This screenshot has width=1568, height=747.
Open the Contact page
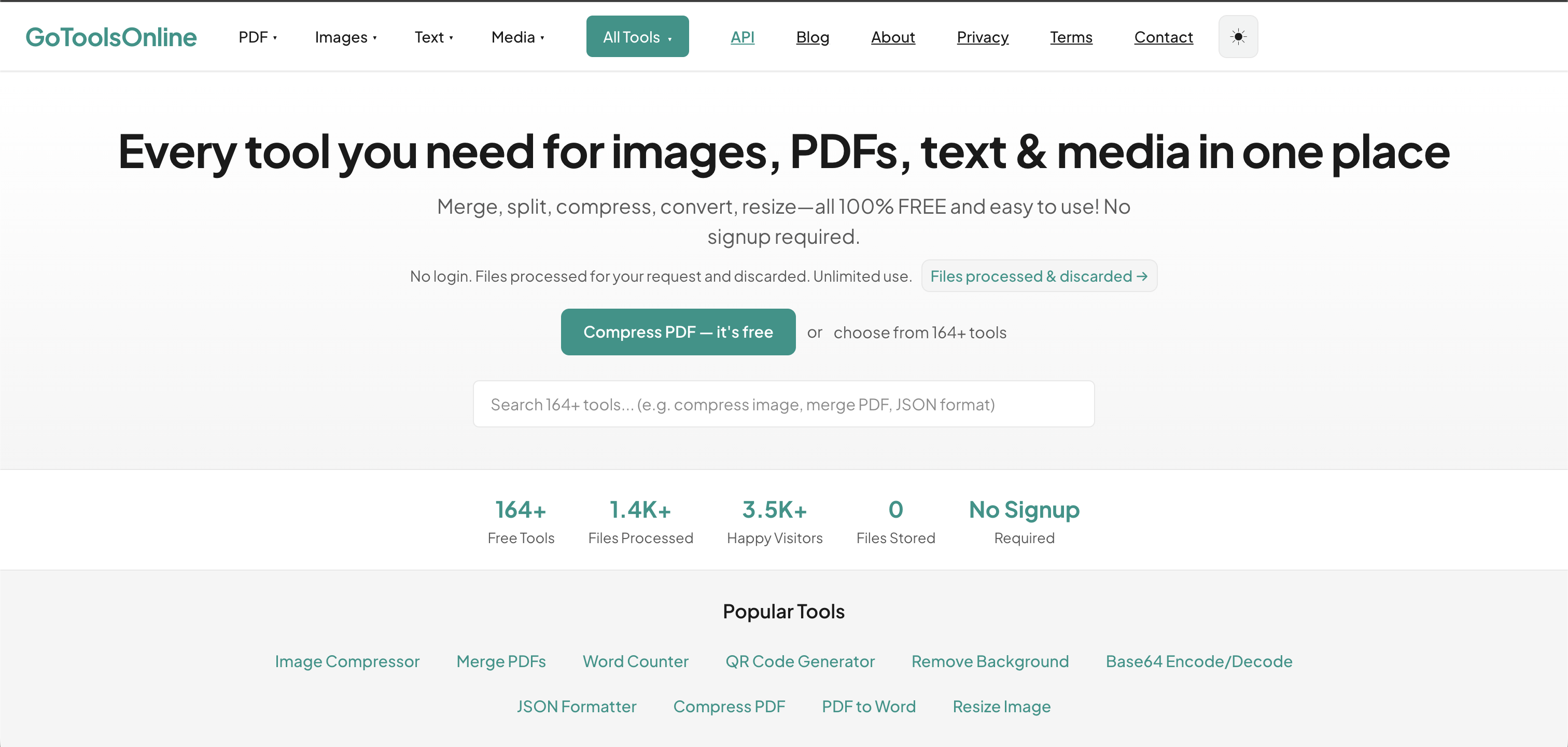[x=1163, y=37]
